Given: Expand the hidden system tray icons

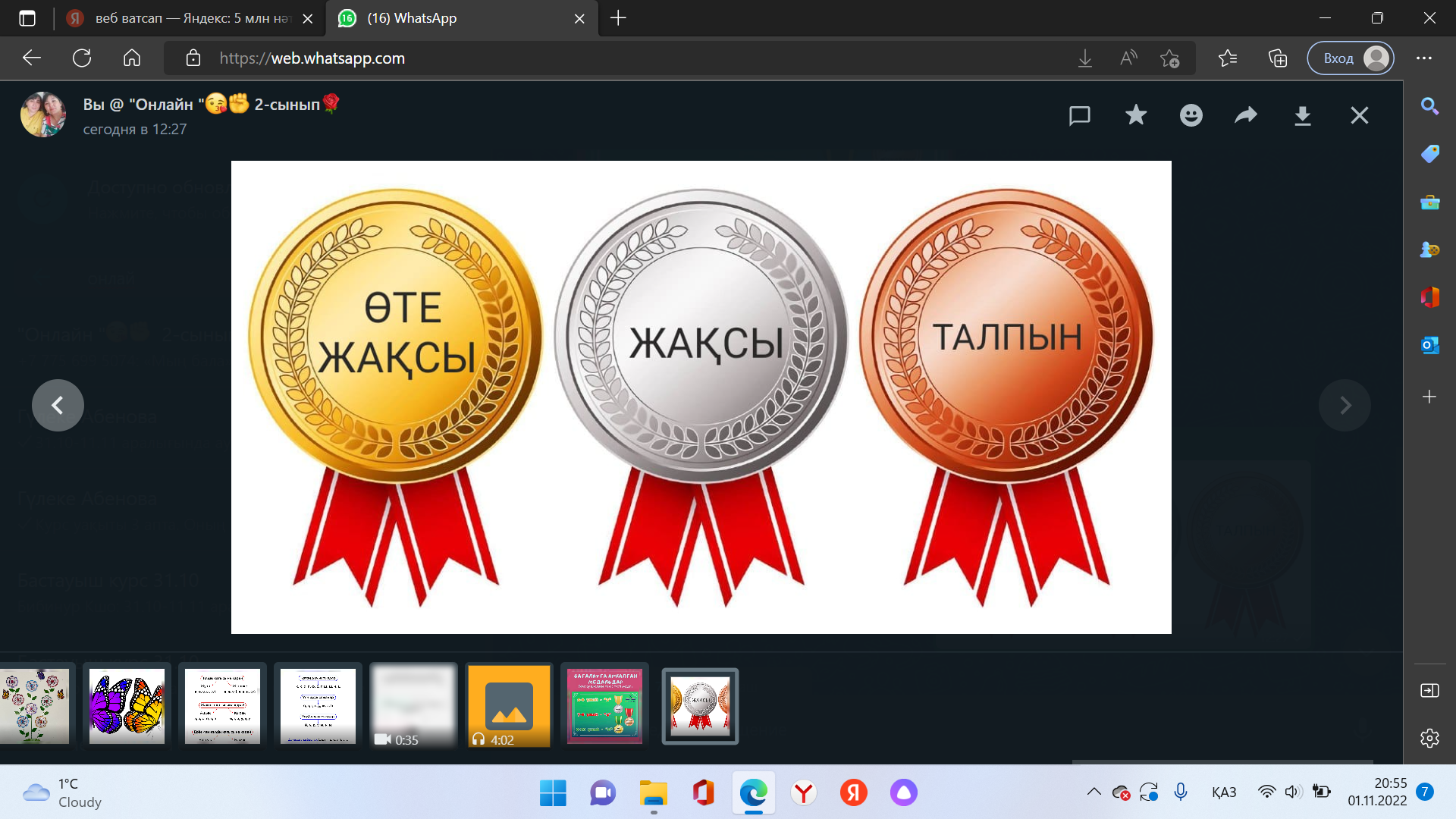Looking at the screenshot, I should pos(1094,792).
